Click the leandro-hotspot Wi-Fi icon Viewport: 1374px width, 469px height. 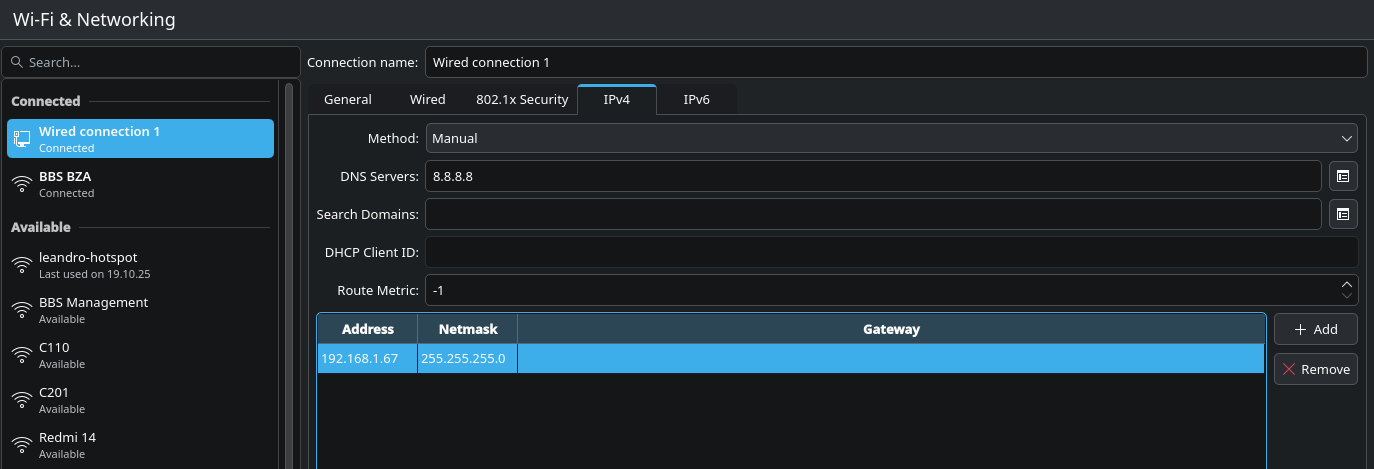tap(22, 265)
